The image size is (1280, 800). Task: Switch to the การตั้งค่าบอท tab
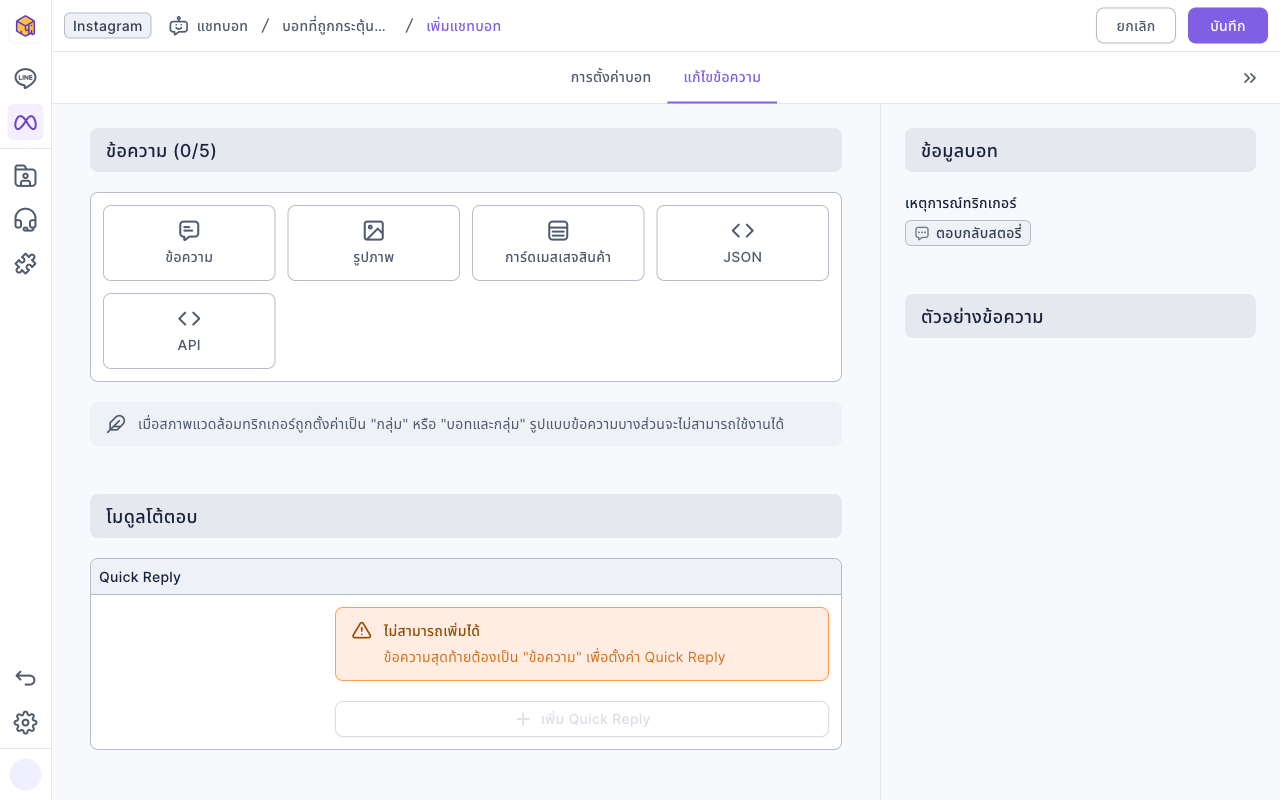(611, 78)
